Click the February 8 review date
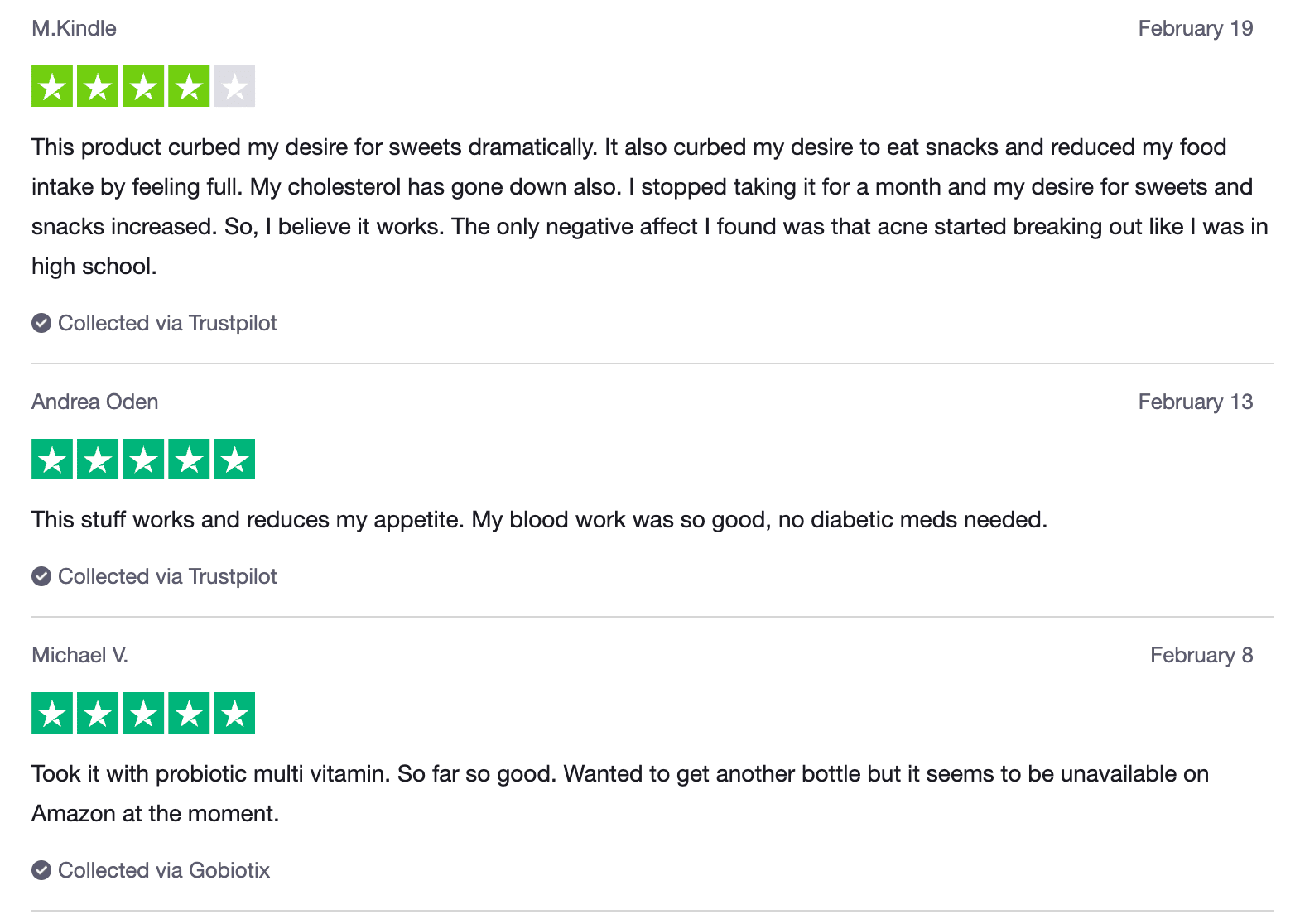This screenshot has width=1300, height=924. [x=1201, y=655]
